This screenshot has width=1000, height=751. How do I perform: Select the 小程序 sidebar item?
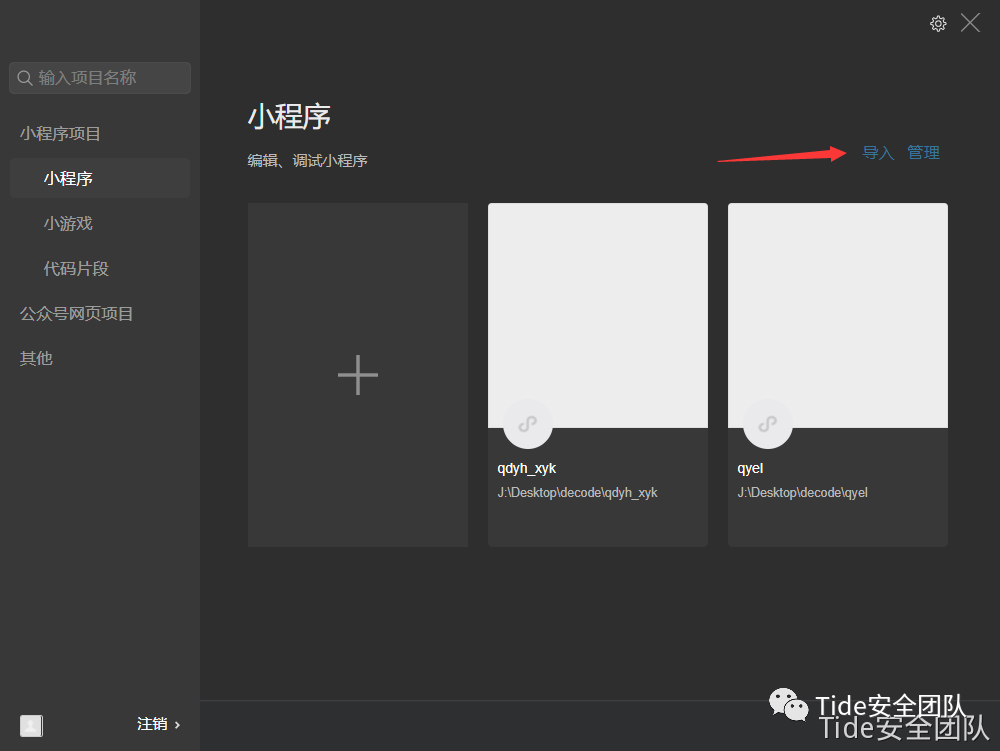tap(100, 178)
